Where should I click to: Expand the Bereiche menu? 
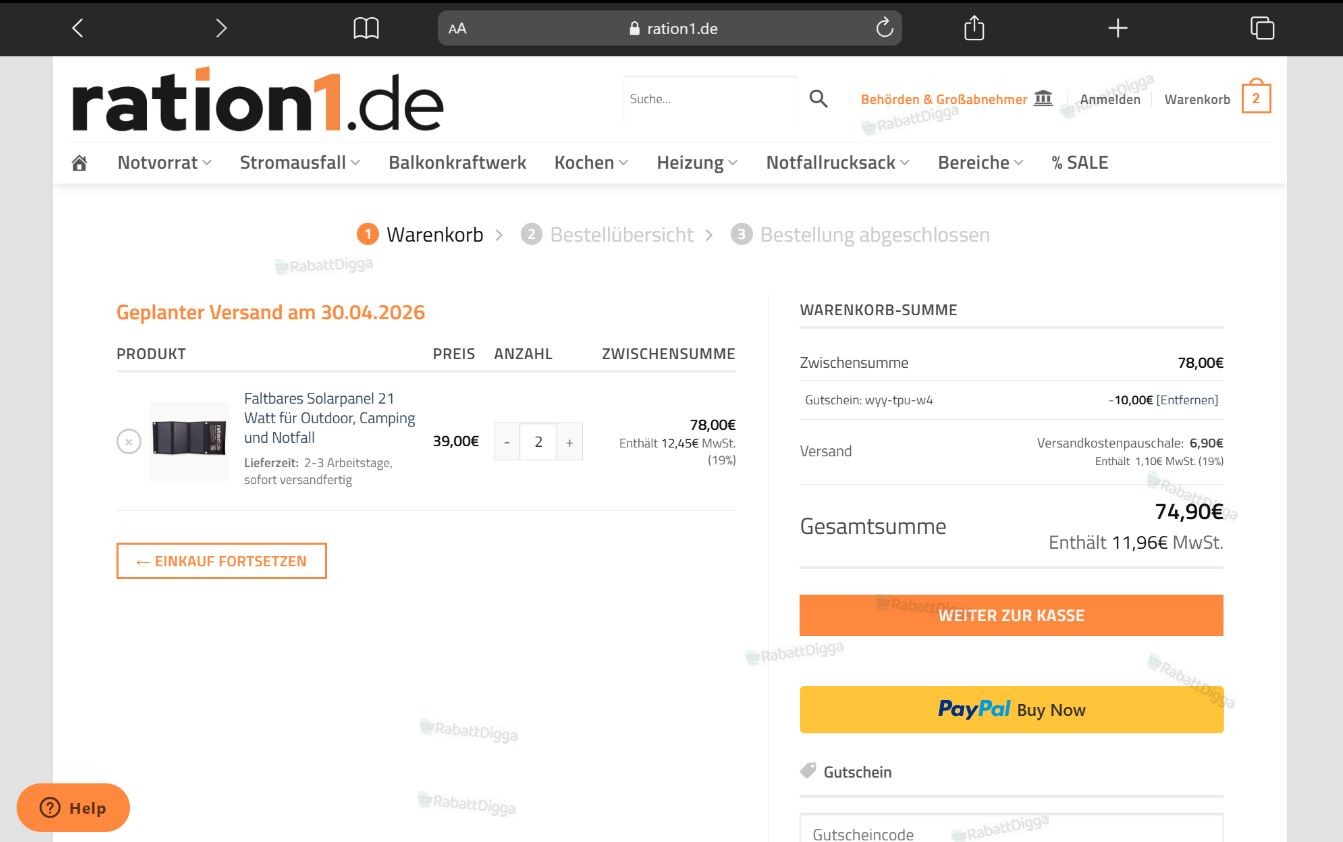[x=980, y=163]
